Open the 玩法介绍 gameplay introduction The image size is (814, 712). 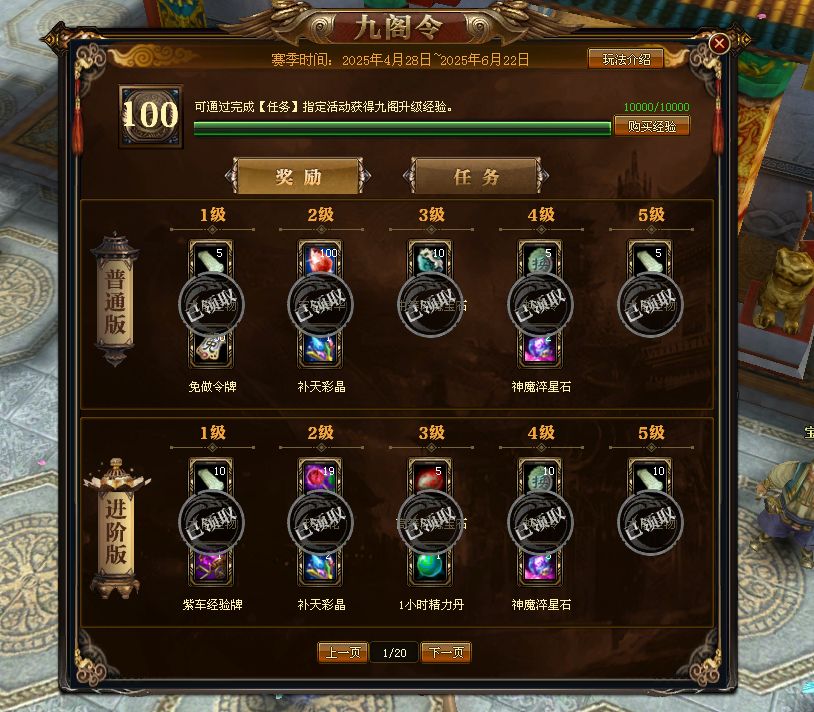pos(626,59)
